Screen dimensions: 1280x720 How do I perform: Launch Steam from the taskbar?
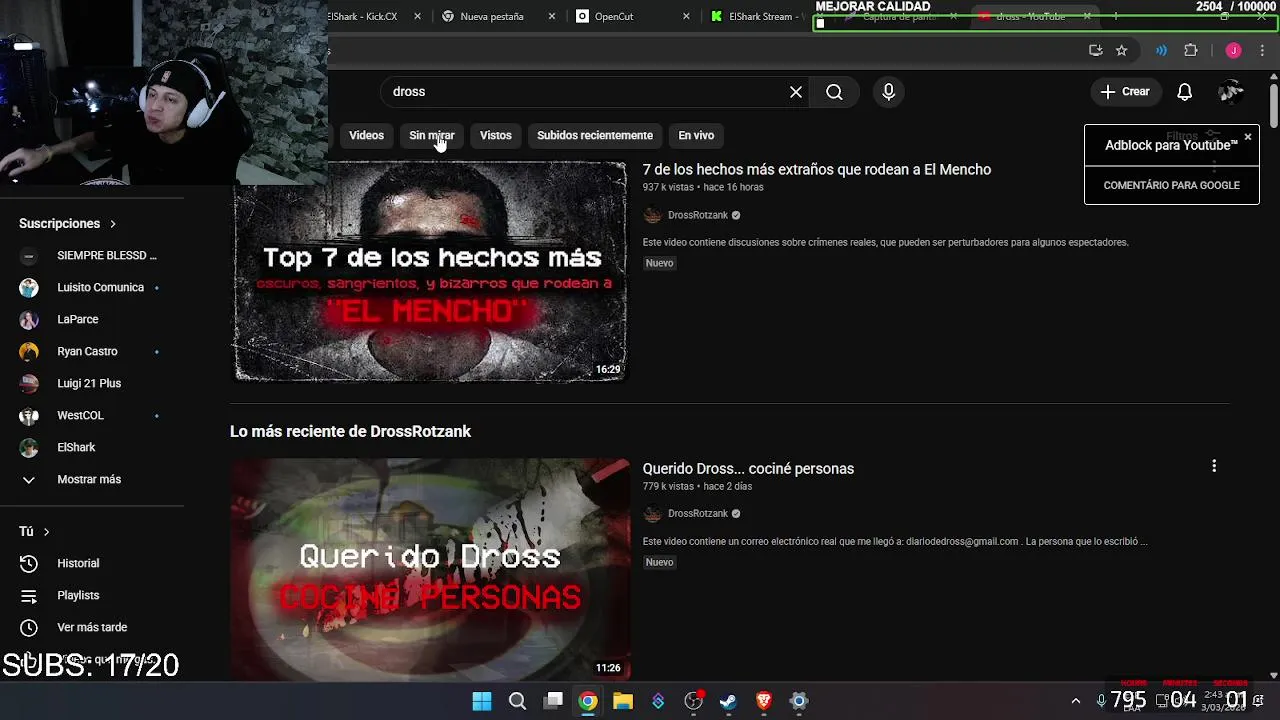pos(728,701)
